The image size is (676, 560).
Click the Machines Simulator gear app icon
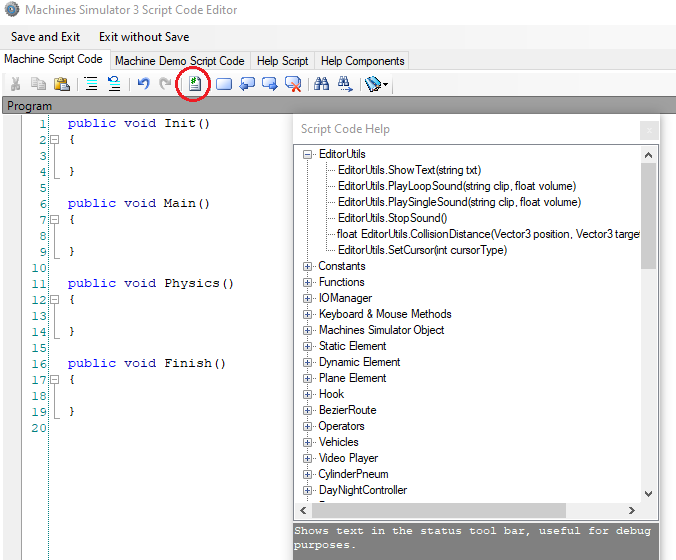[x=12, y=9]
